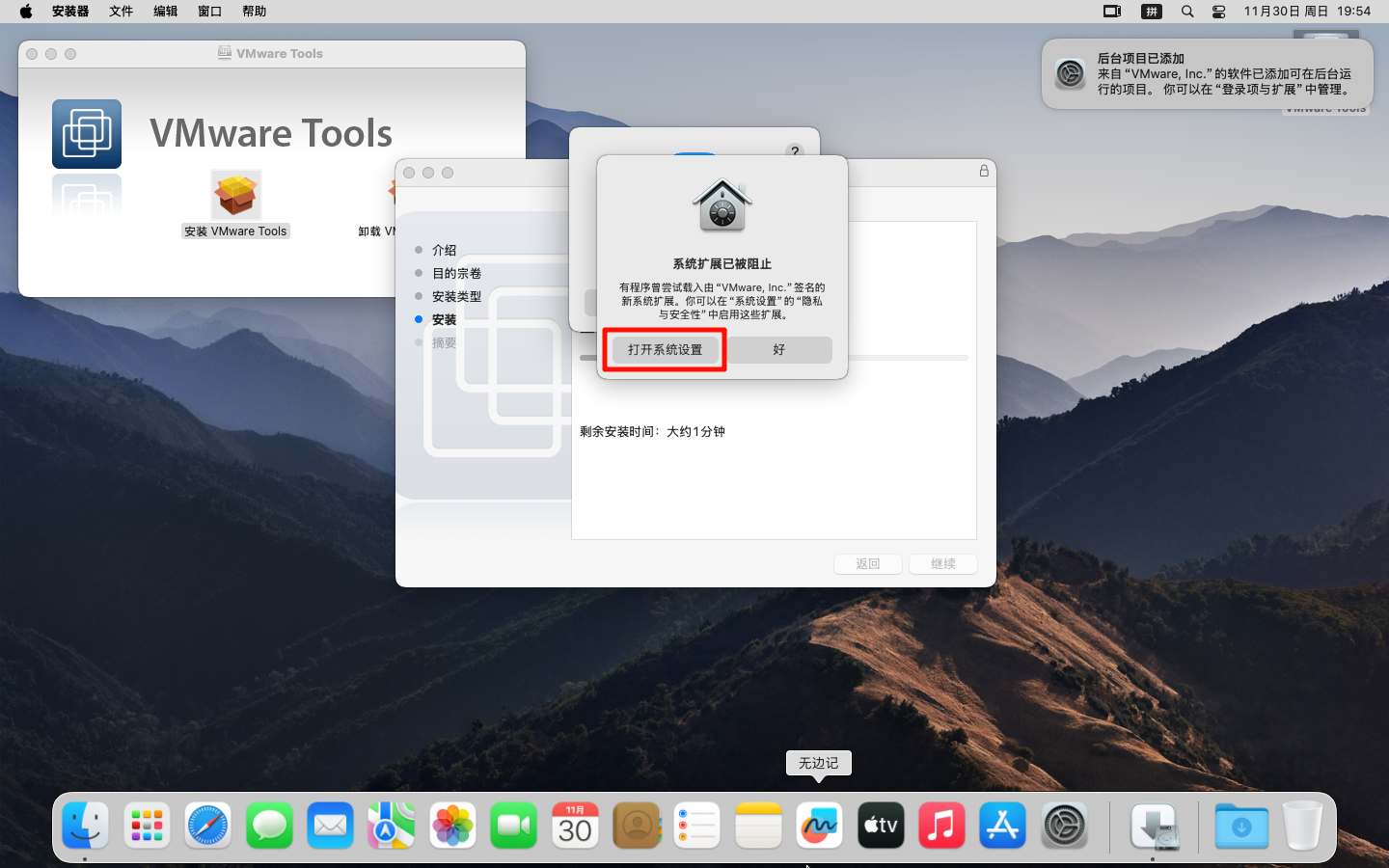
Task: Click the 返回 button in installer
Action: coord(868,564)
